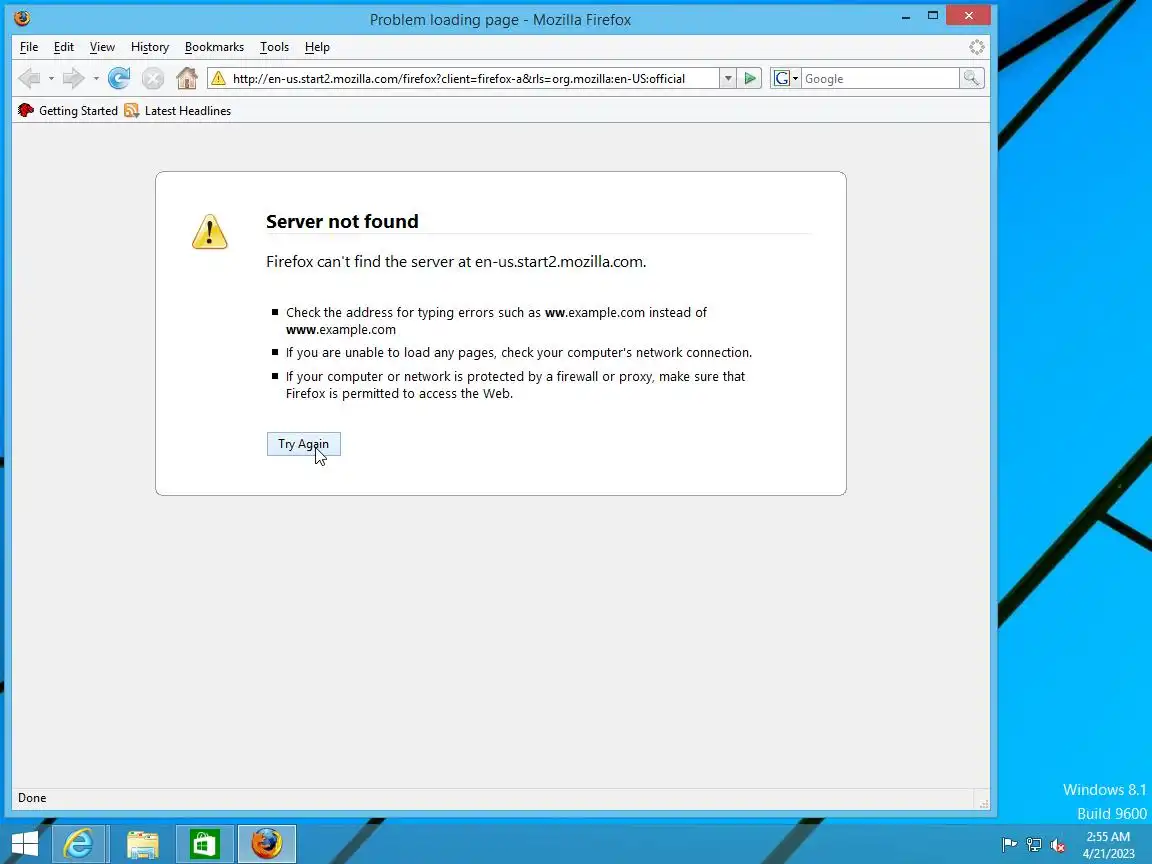
Task: Open the File menu
Action: 29,47
